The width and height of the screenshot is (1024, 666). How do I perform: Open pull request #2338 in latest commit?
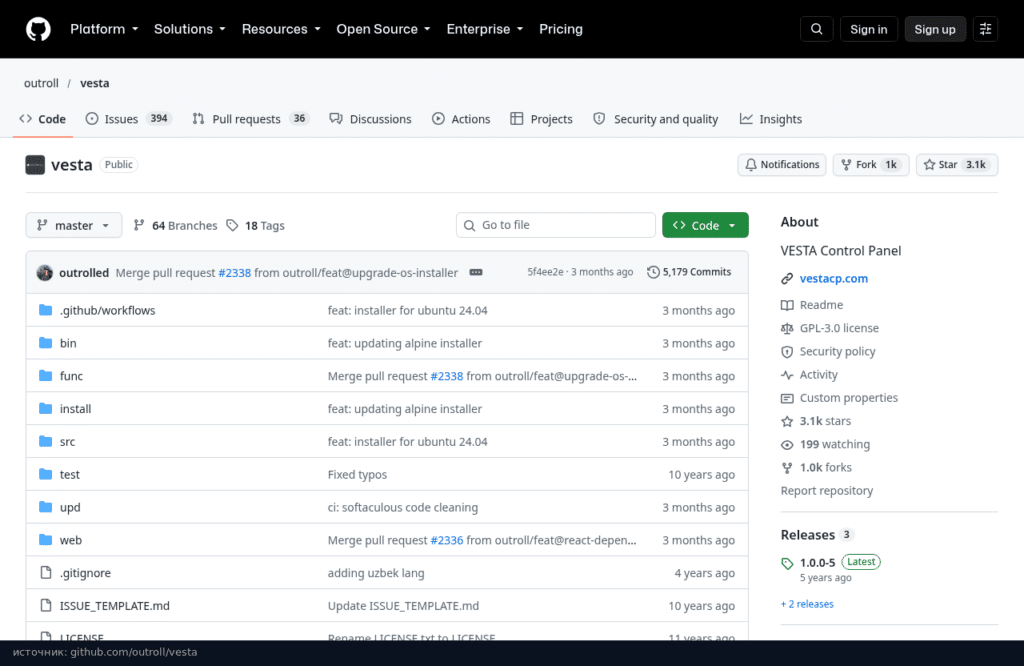234,272
